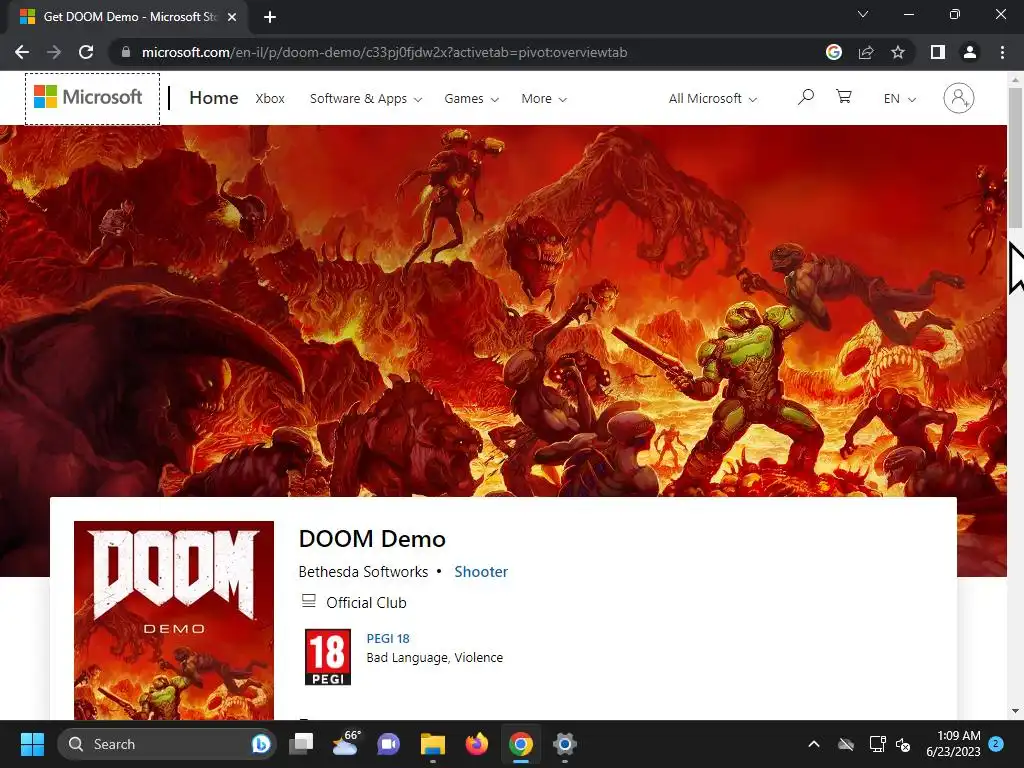The width and height of the screenshot is (1024, 768).
Task: Open the site search magnifier icon
Action: pyautogui.click(x=806, y=97)
